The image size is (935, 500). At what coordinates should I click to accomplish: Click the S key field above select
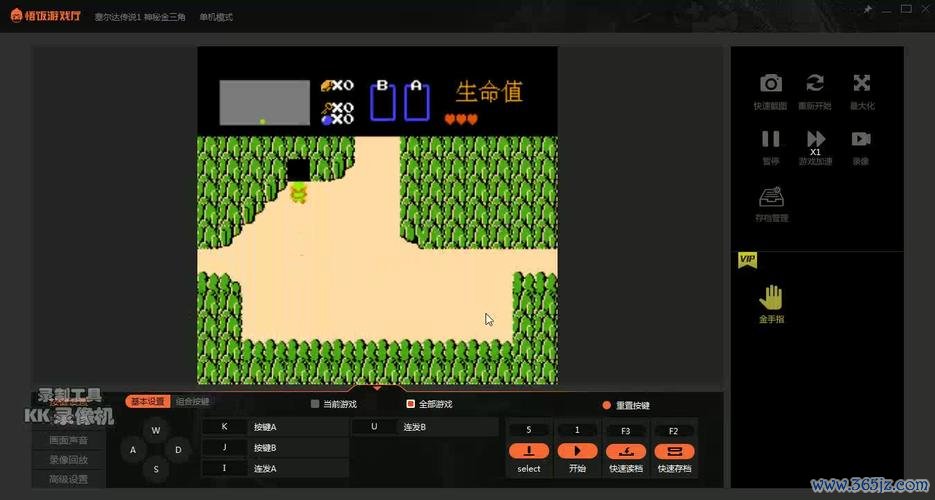(x=529, y=430)
